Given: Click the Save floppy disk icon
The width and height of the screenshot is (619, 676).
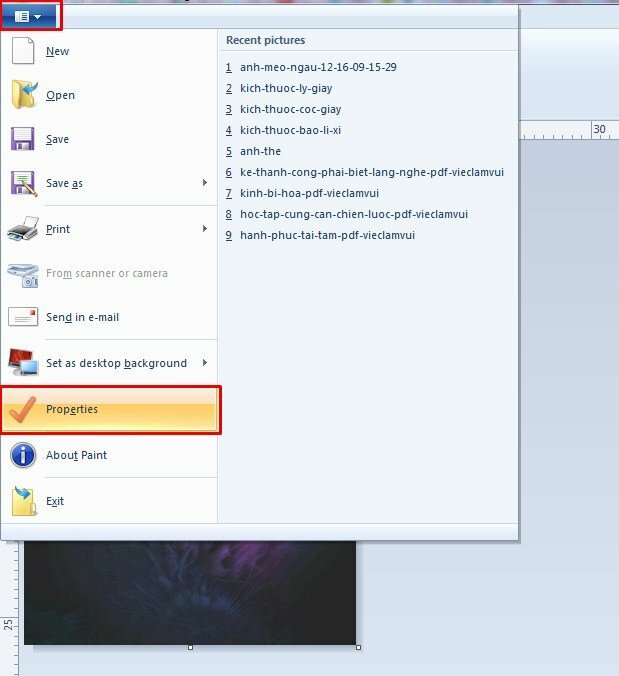Looking at the screenshot, I should [23, 139].
